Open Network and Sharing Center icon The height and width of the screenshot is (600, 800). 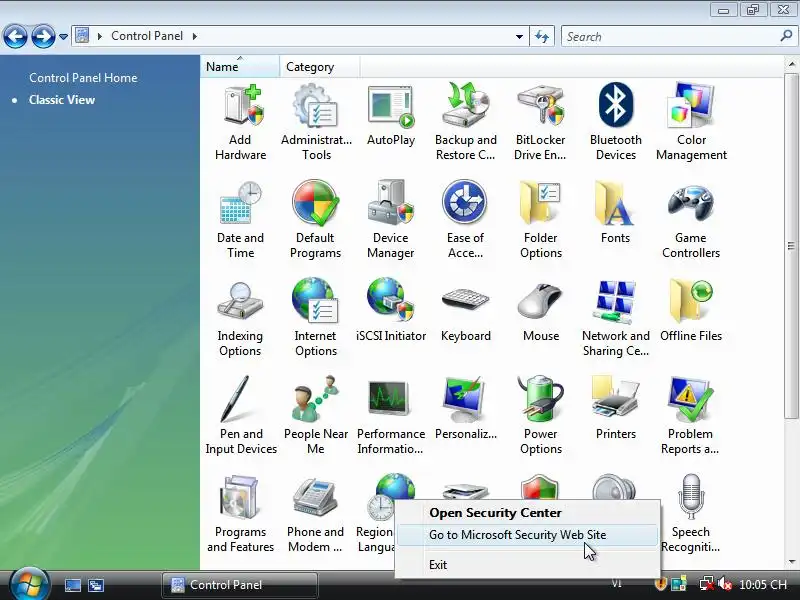click(615, 318)
